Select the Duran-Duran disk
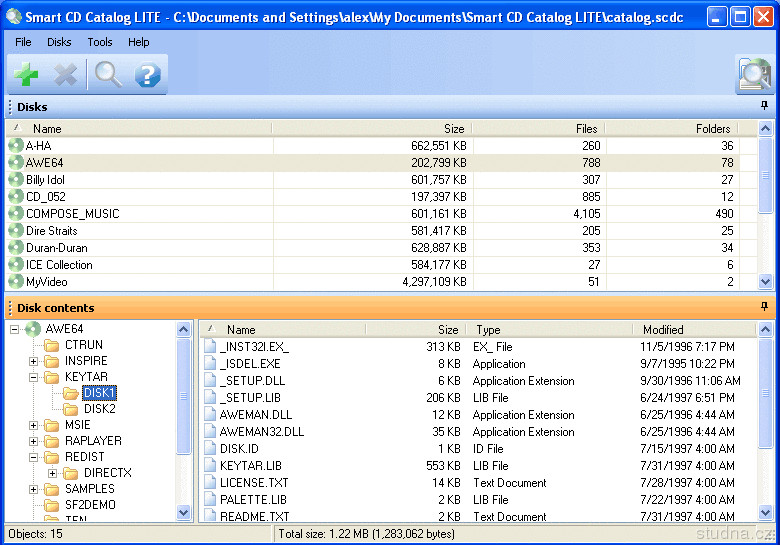This screenshot has height=545, width=780. (374, 248)
